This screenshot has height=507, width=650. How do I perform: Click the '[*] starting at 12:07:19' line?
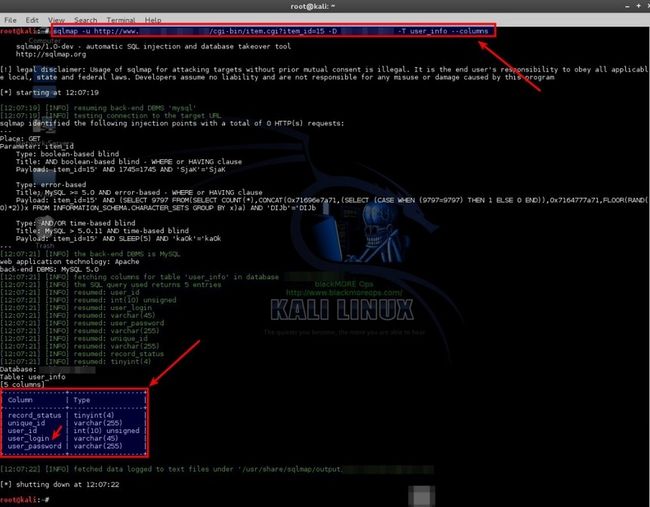pos(49,92)
